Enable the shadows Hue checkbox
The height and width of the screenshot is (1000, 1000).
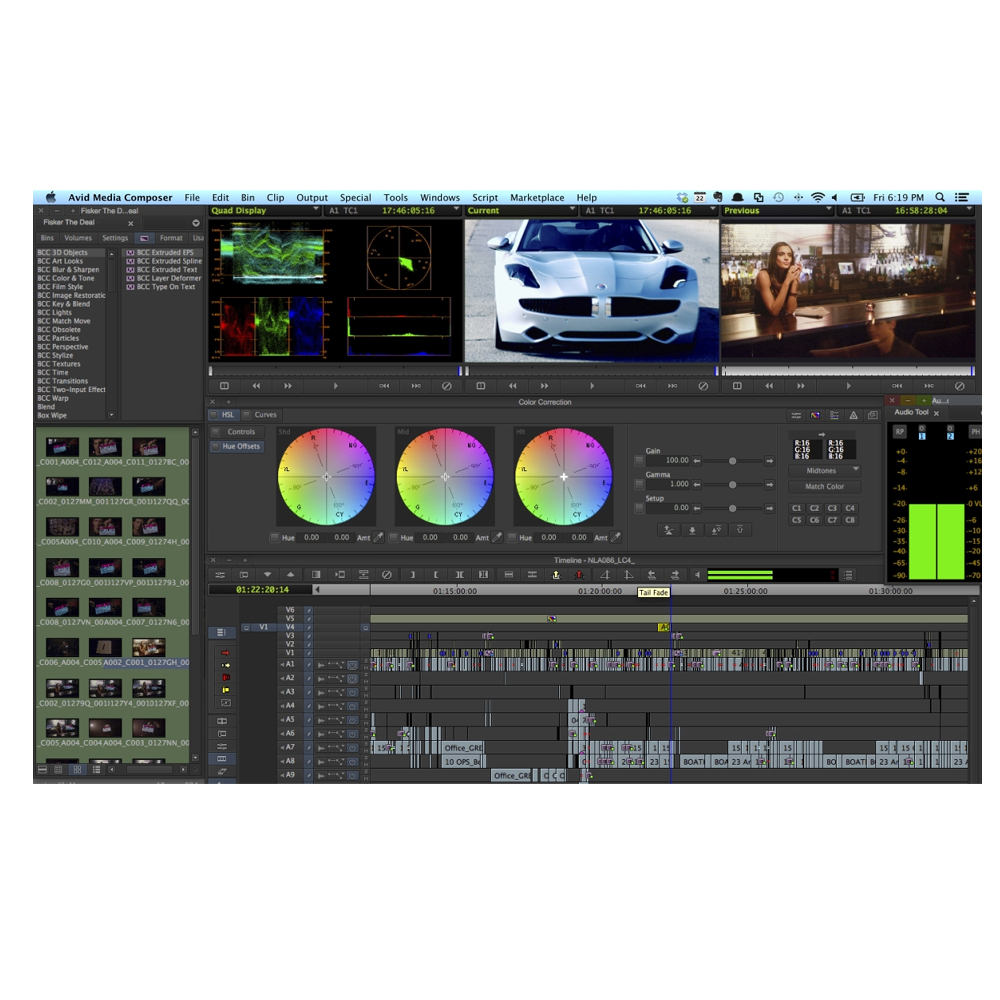click(x=274, y=537)
